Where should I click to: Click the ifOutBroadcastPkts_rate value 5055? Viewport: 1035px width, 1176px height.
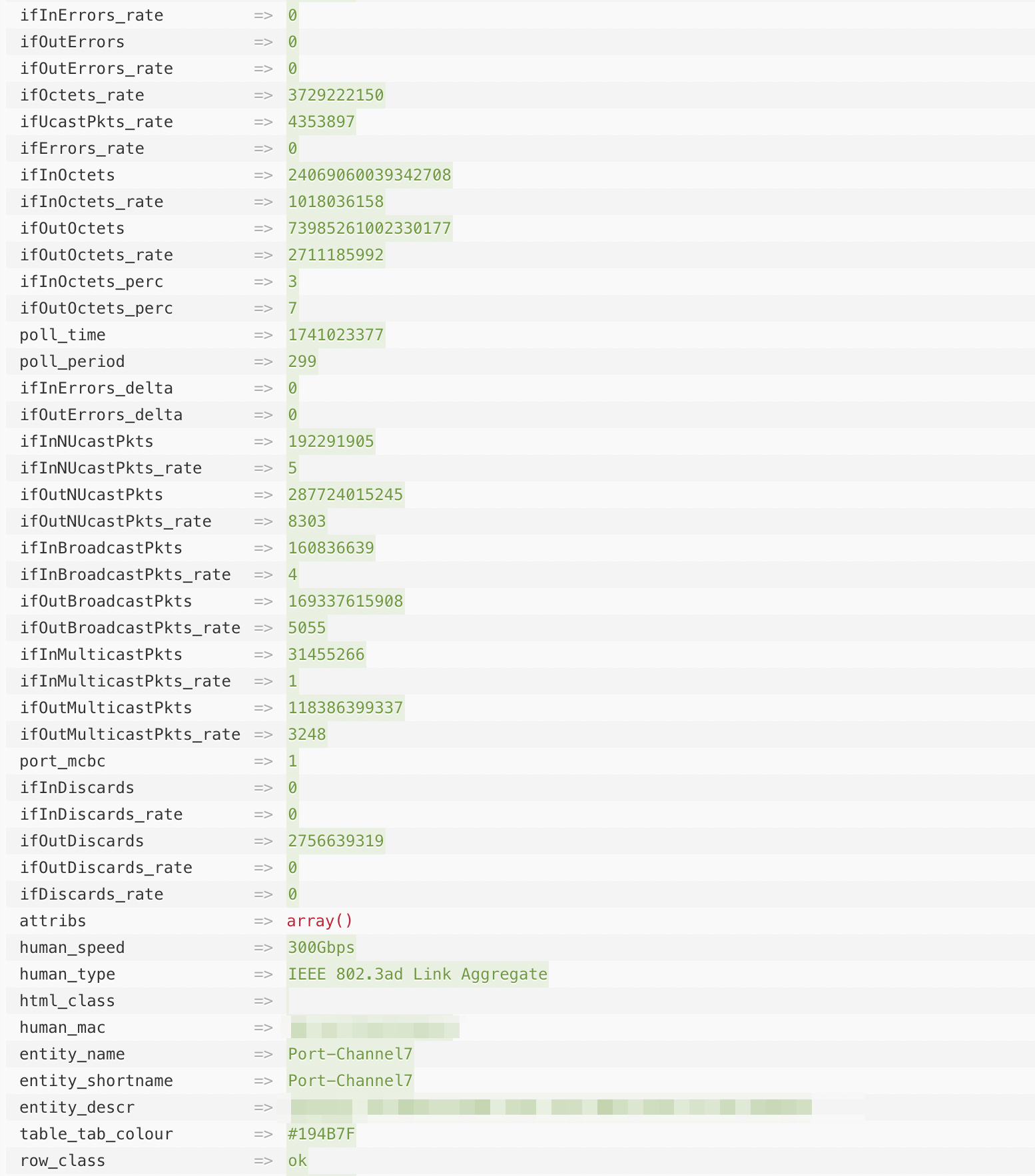(x=306, y=628)
